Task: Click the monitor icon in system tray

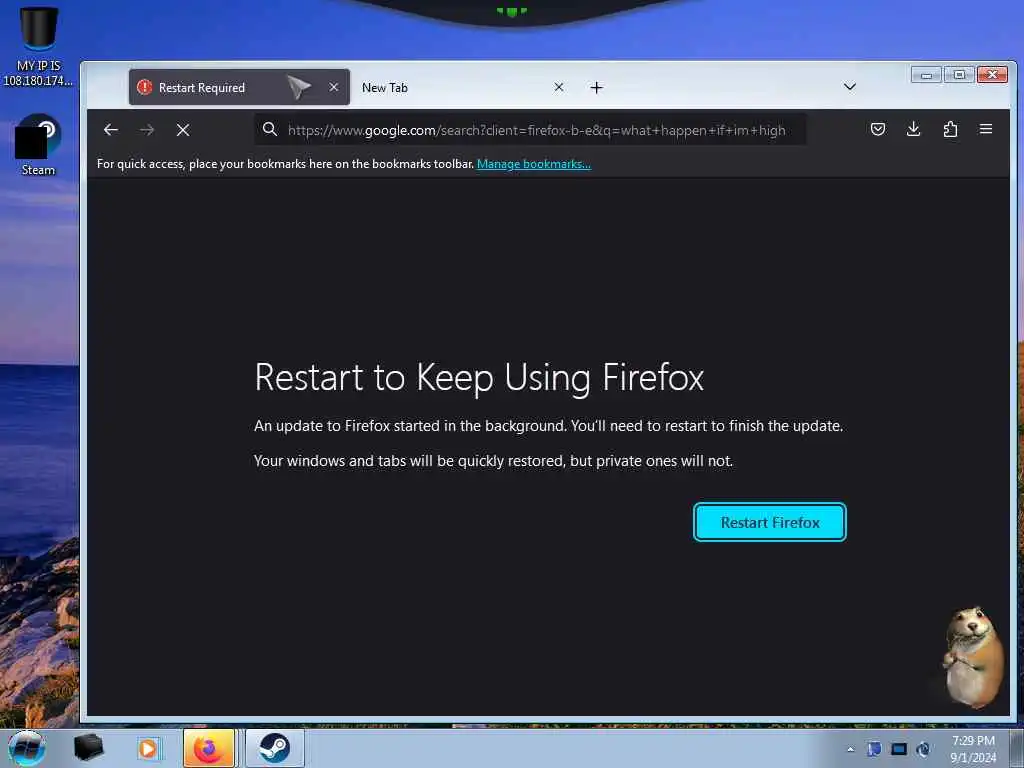Action: pos(899,749)
